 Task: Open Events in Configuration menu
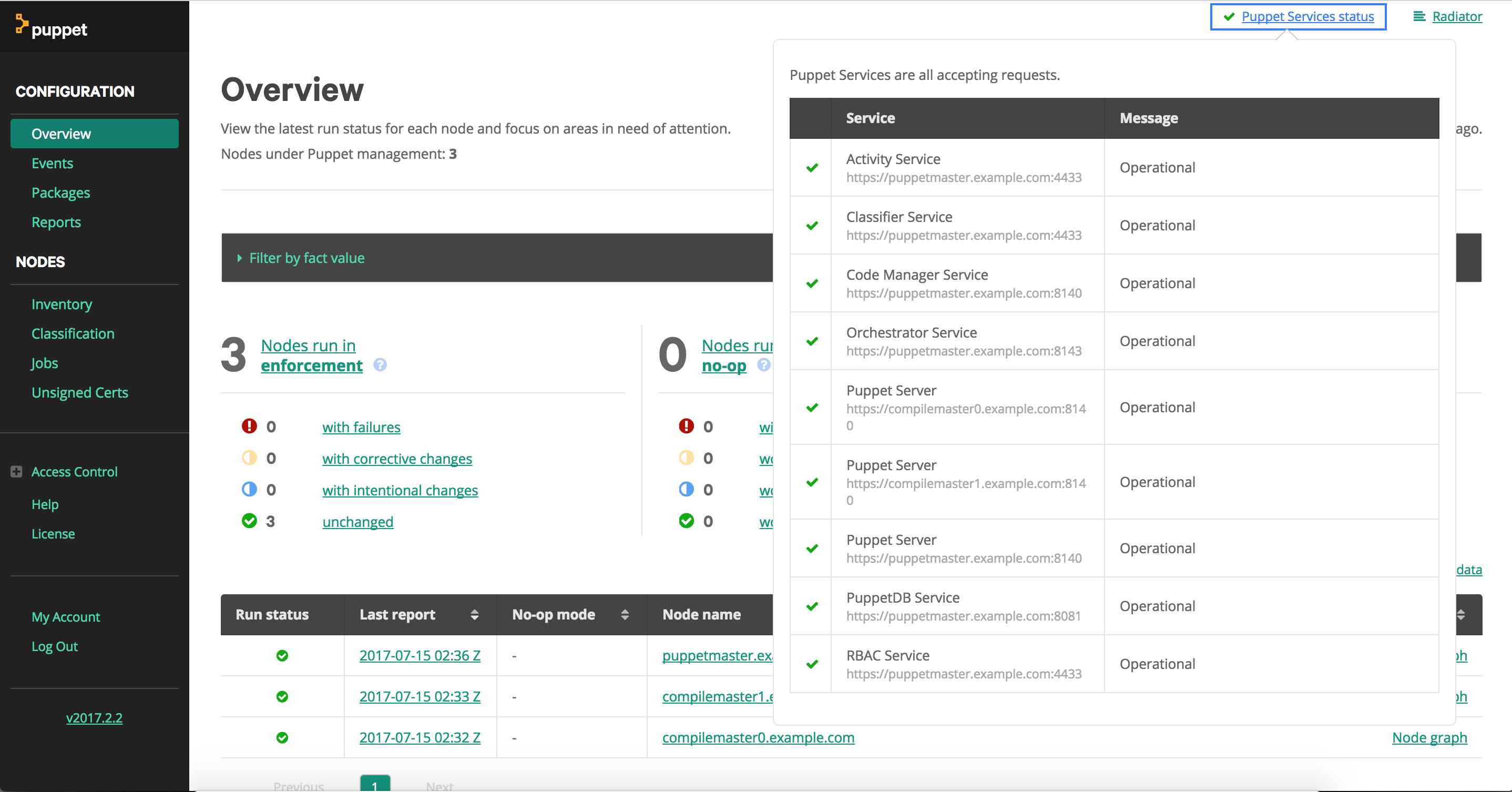point(52,163)
